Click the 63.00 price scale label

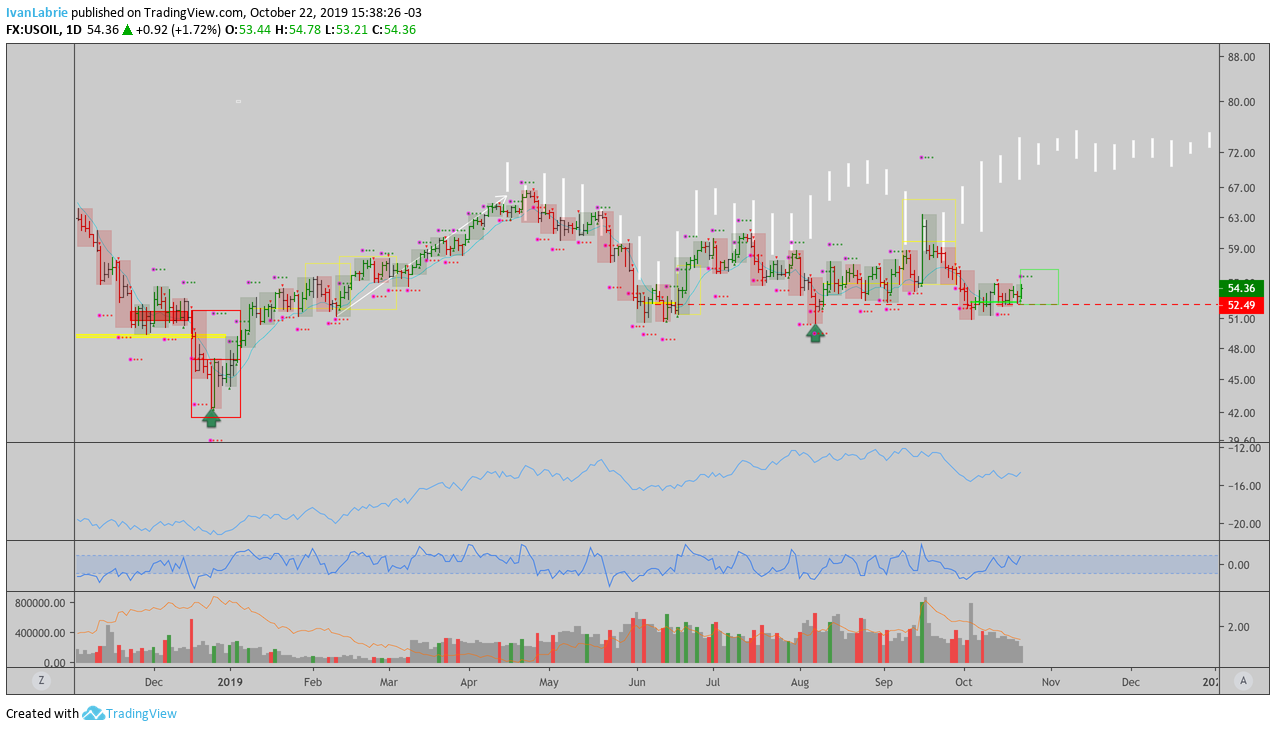(x=1242, y=218)
